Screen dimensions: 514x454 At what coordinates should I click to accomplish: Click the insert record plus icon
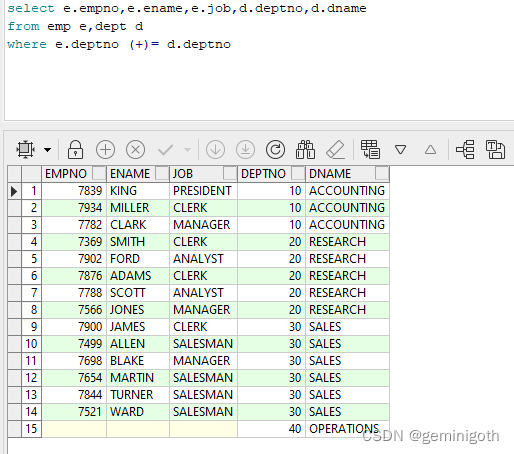(105, 149)
